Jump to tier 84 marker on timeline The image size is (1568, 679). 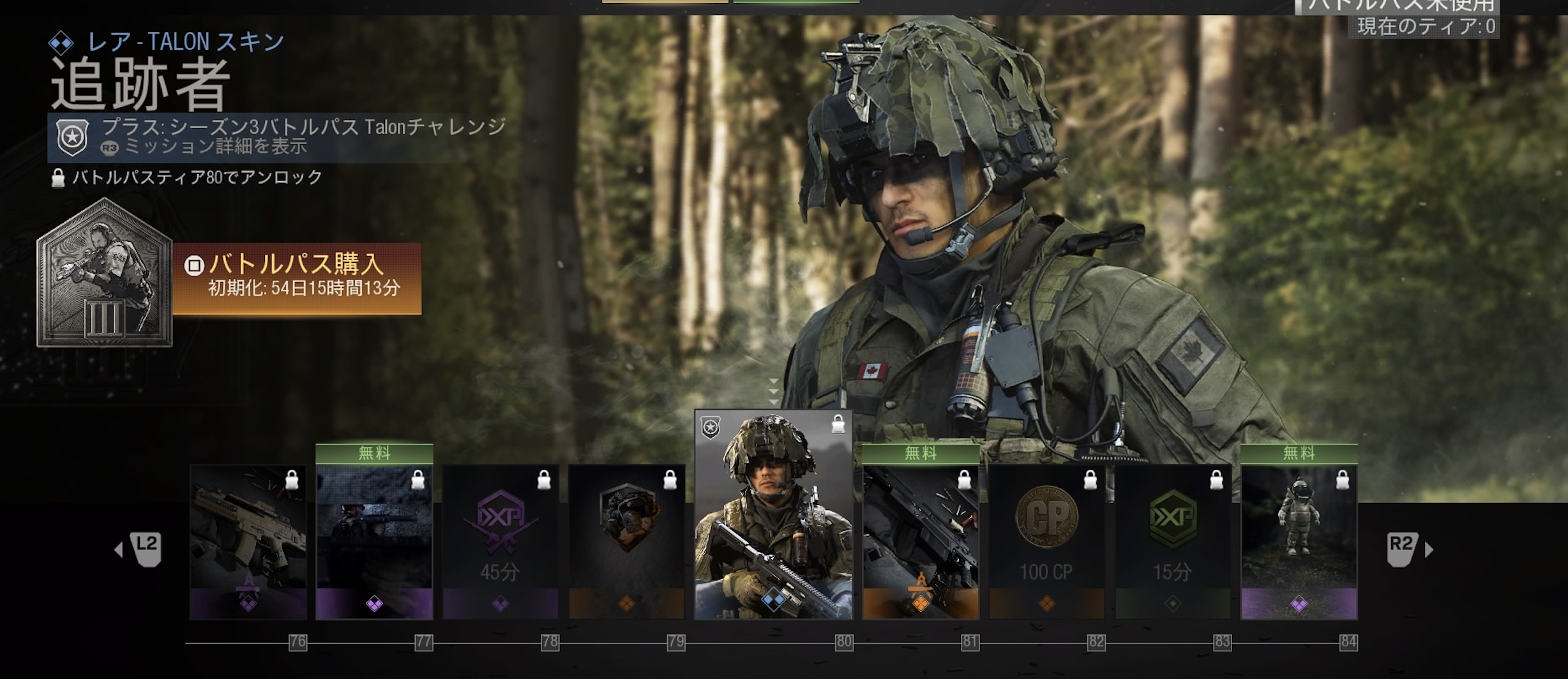(1348, 642)
